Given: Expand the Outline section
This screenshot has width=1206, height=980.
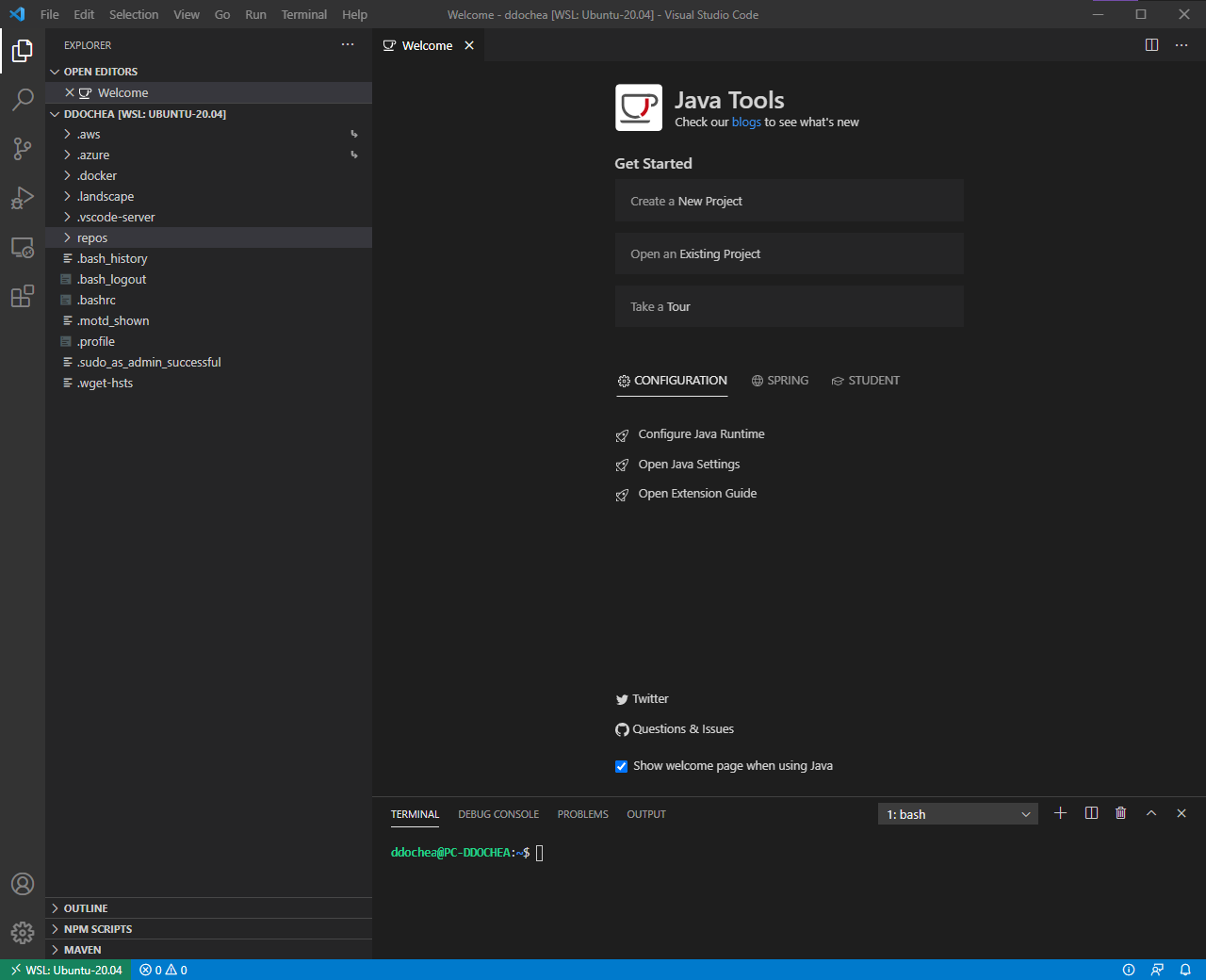Looking at the screenshot, I should [208, 908].
